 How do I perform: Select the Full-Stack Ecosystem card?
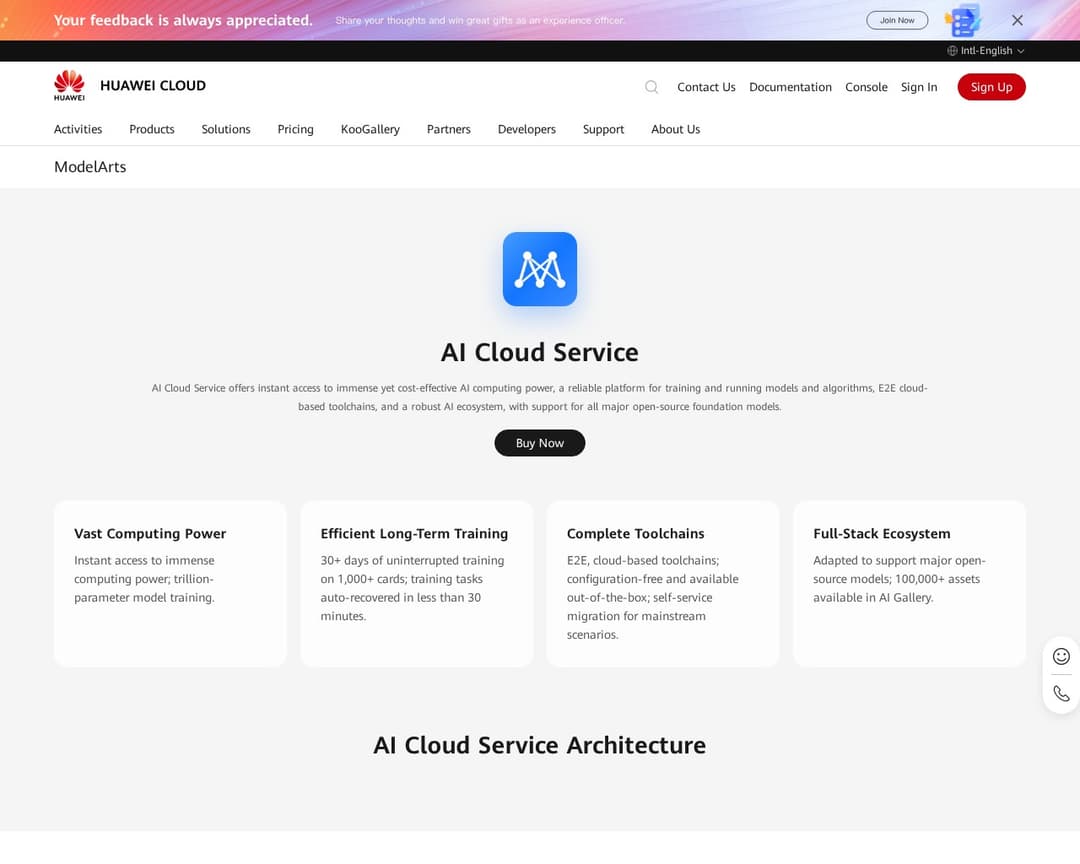[x=909, y=584]
